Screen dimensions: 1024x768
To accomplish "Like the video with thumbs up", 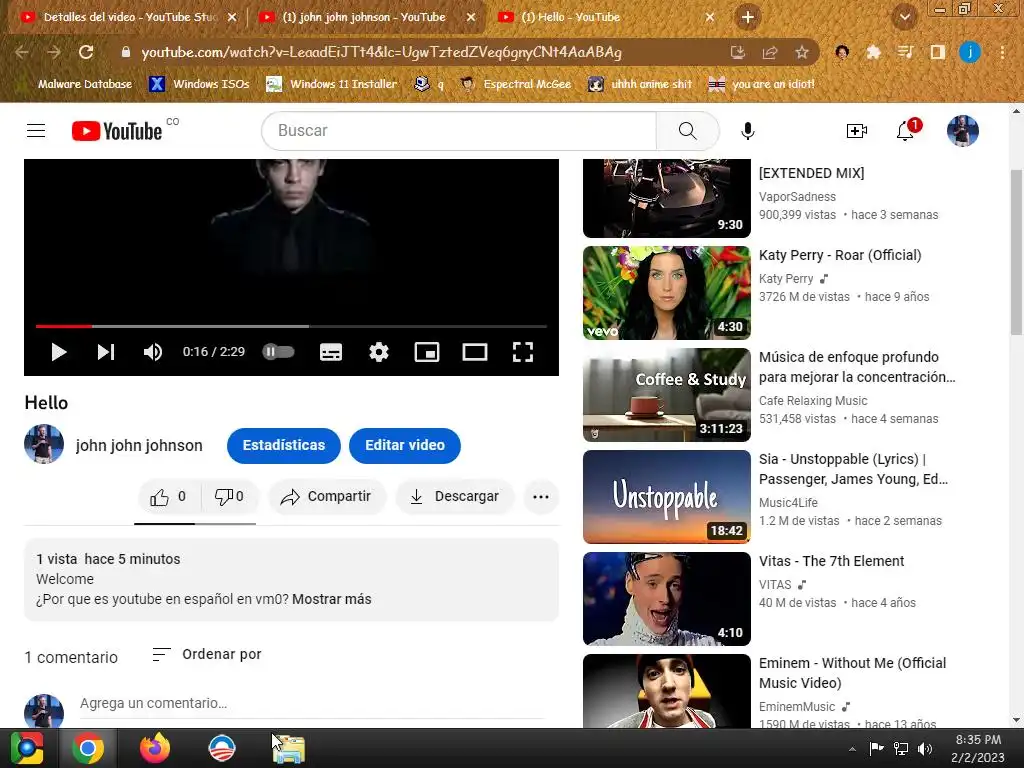I will tap(168, 497).
